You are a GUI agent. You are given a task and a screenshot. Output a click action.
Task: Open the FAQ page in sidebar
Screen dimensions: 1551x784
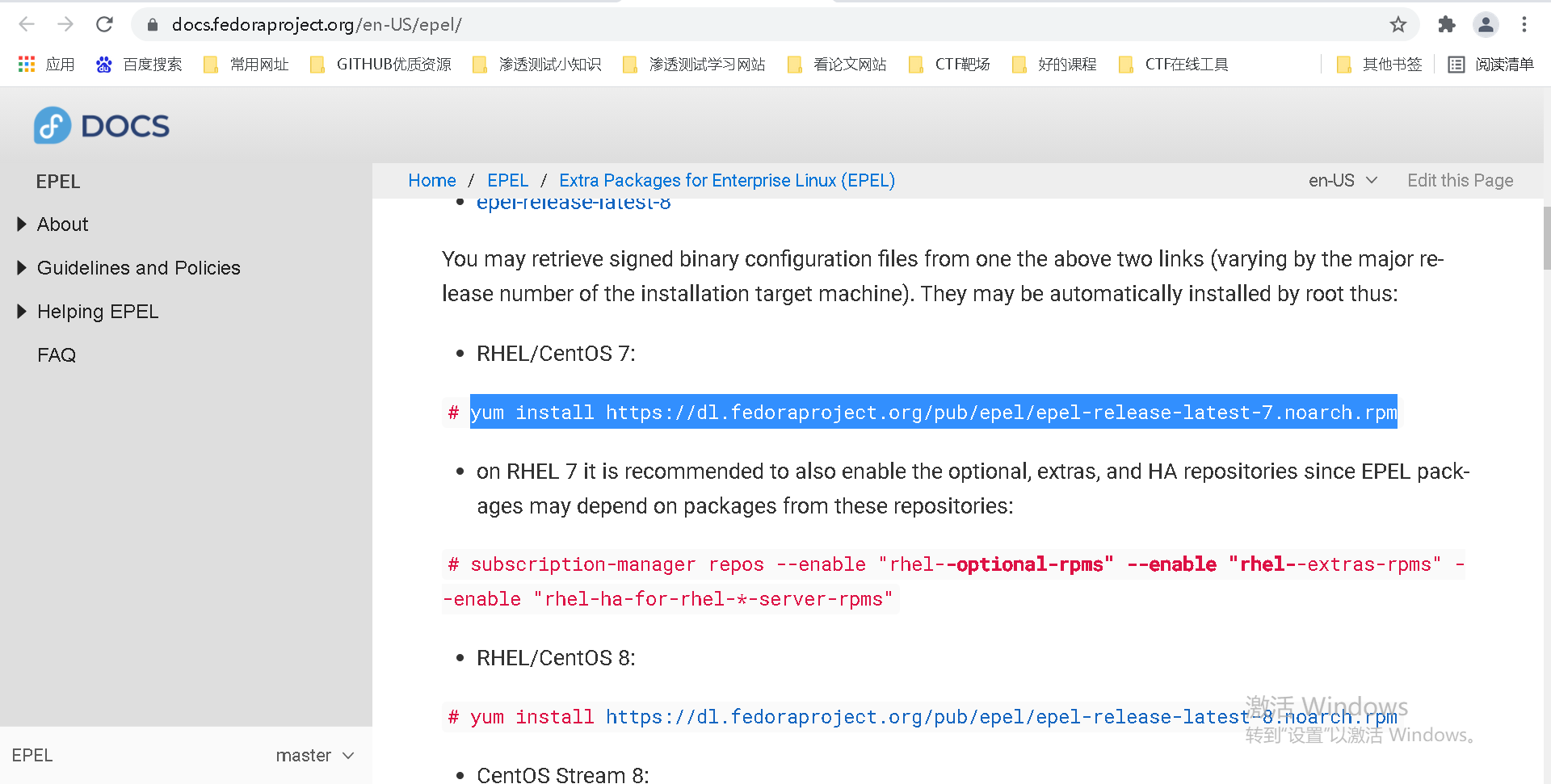click(57, 355)
